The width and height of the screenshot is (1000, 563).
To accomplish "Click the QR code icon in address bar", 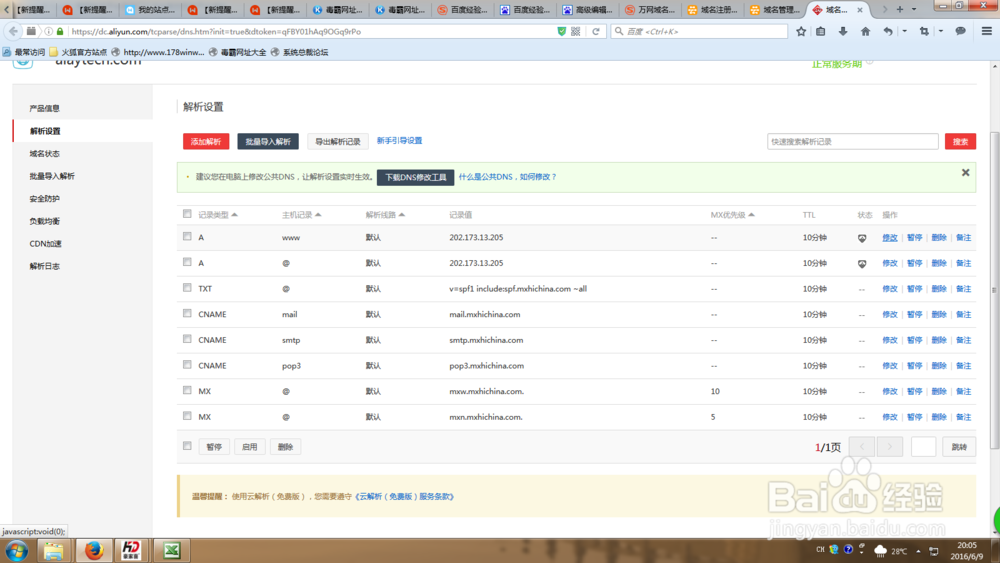I will (x=576, y=31).
